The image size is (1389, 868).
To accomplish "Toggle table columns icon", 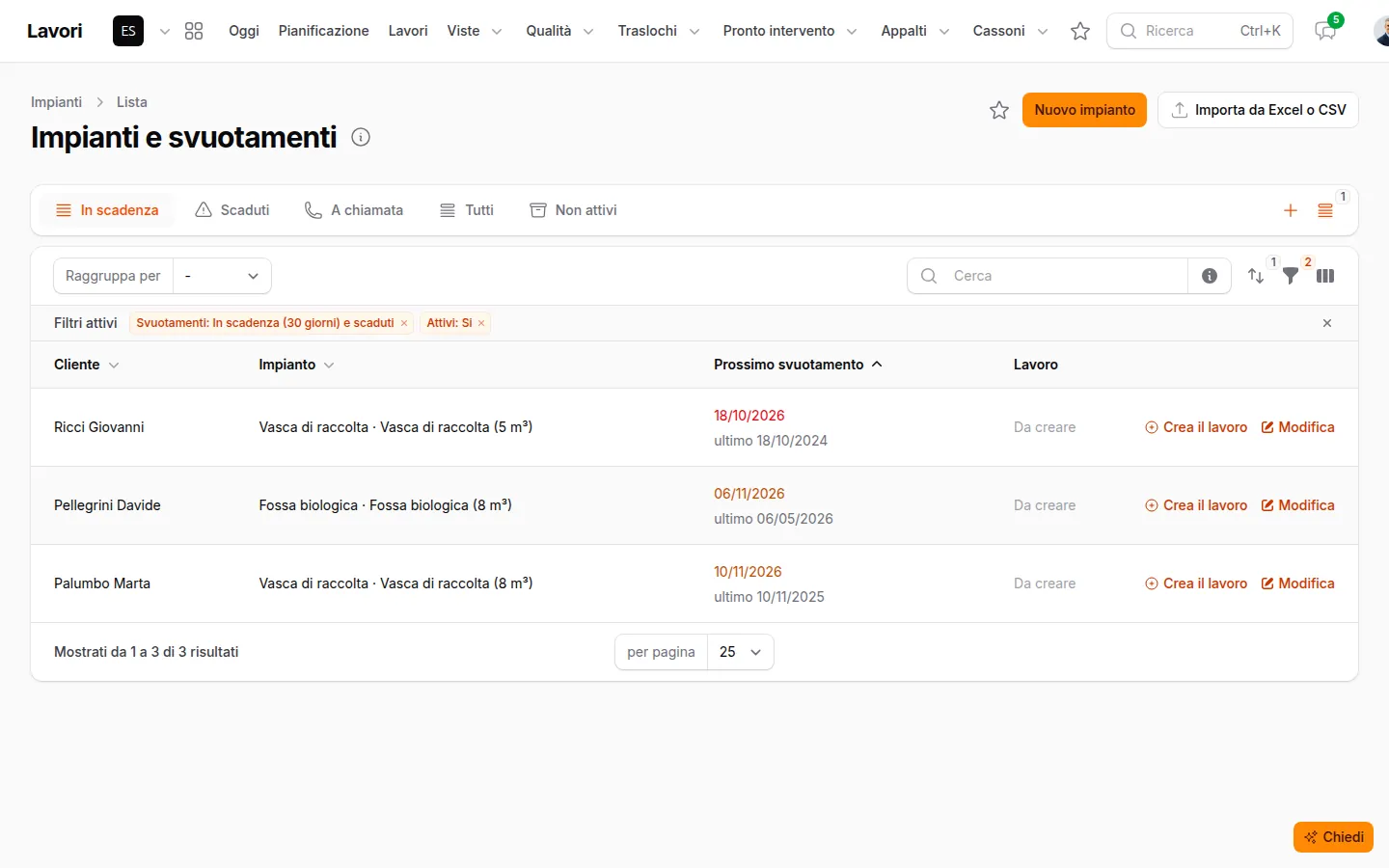I will pyautogui.click(x=1325, y=276).
